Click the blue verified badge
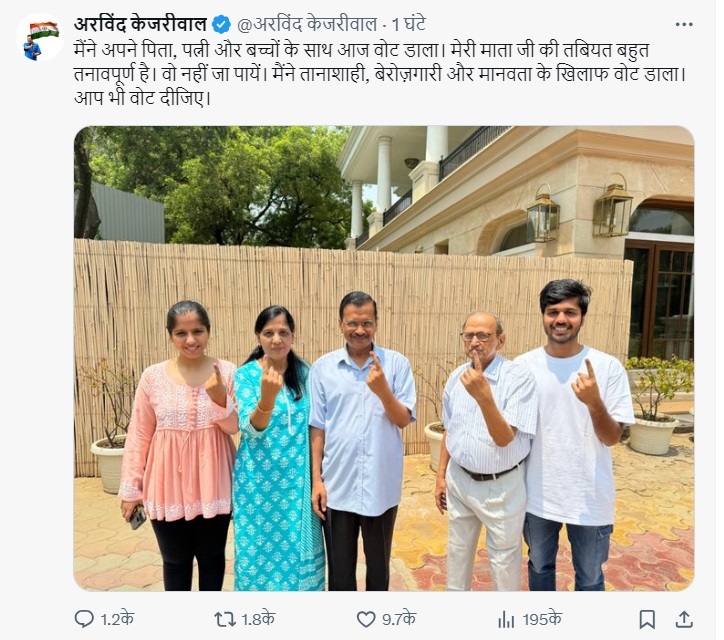Image resolution: width=724 pixels, height=640 pixels. 221,24
